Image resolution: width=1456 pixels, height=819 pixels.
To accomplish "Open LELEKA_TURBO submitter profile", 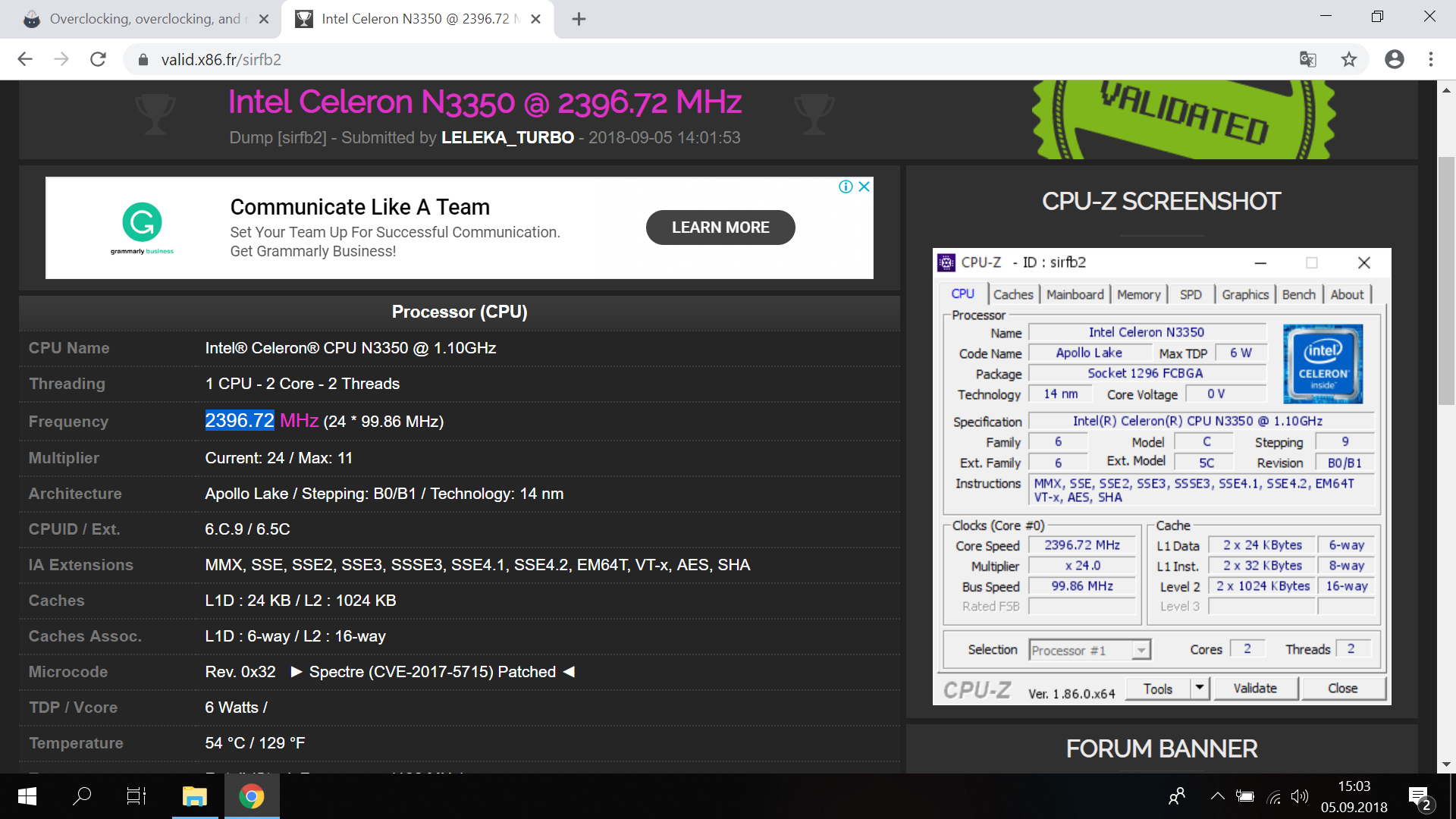I will tap(507, 137).
